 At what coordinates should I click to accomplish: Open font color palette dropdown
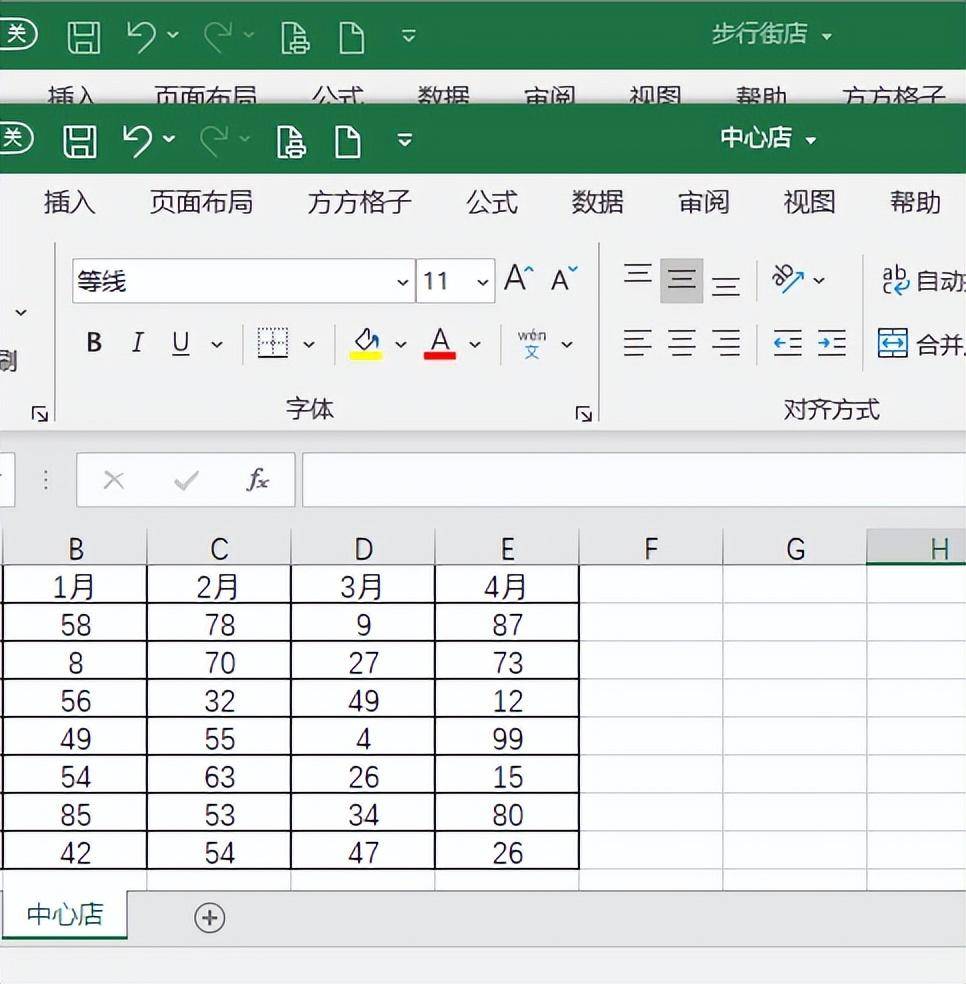click(475, 345)
